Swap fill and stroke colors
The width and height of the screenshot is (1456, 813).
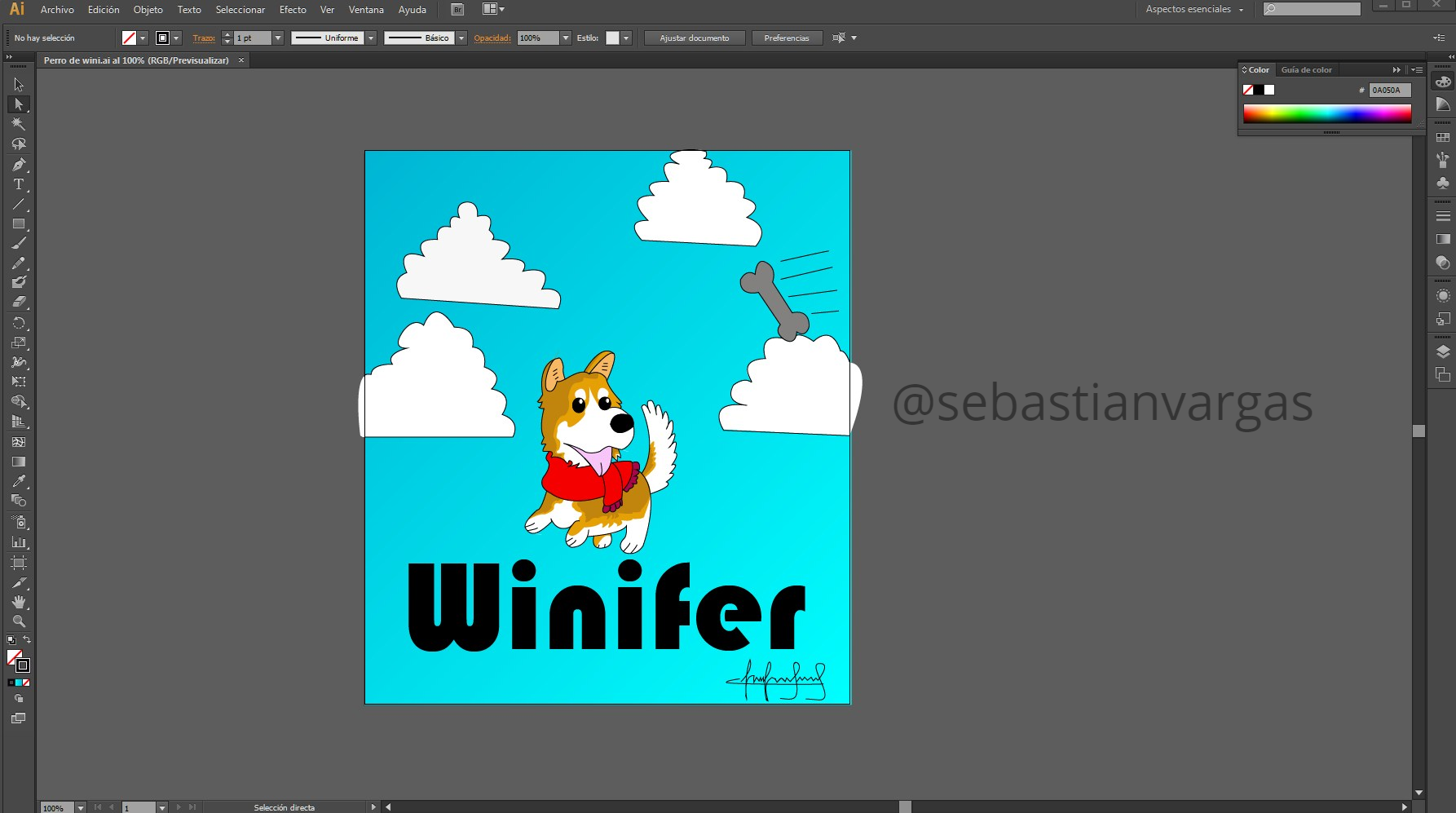coord(27,640)
